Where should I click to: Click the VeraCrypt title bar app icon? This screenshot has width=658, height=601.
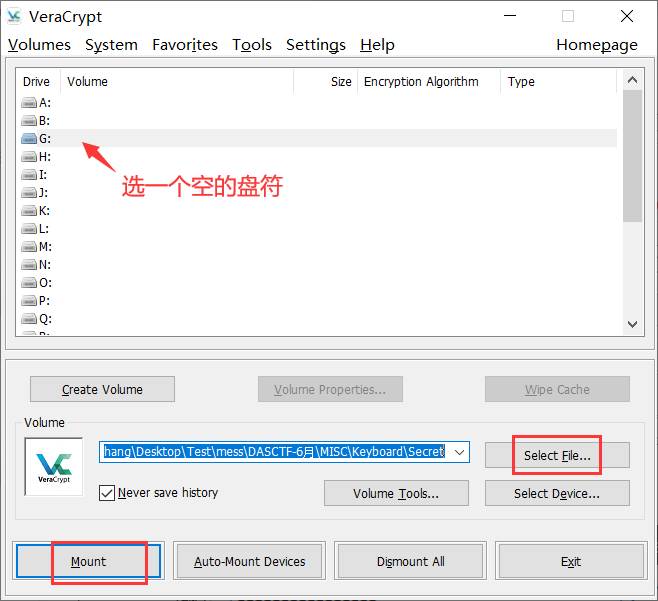(14, 16)
